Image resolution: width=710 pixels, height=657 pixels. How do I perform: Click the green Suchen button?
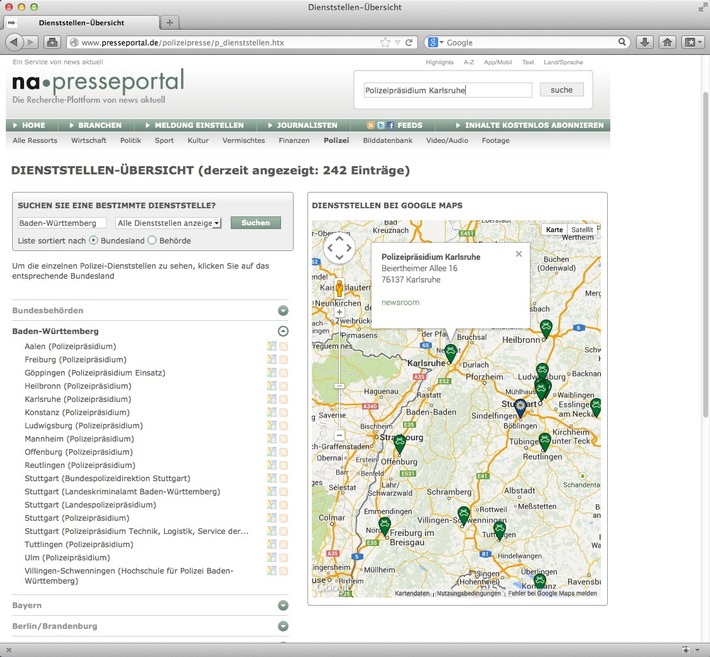point(255,222)
